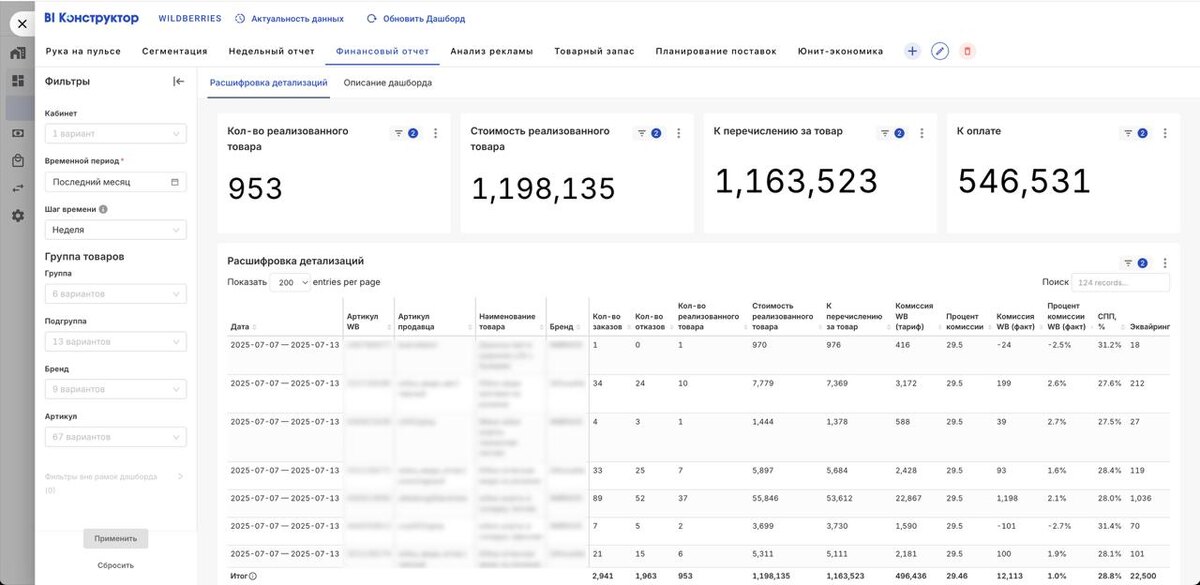Expand Фильтры вне рамок дашборда section

[115, 483]
